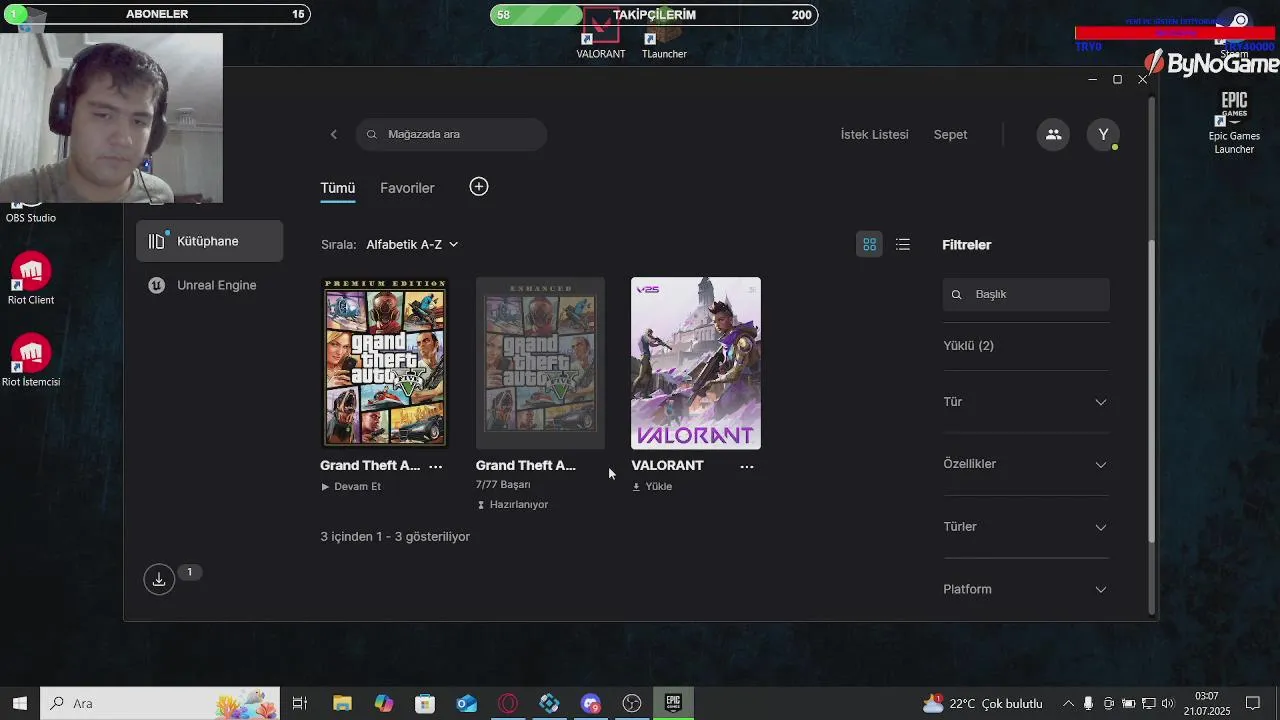Click the 7/77 Başarı achievements text
1280x720 pixels.
(x=503, y=485)
